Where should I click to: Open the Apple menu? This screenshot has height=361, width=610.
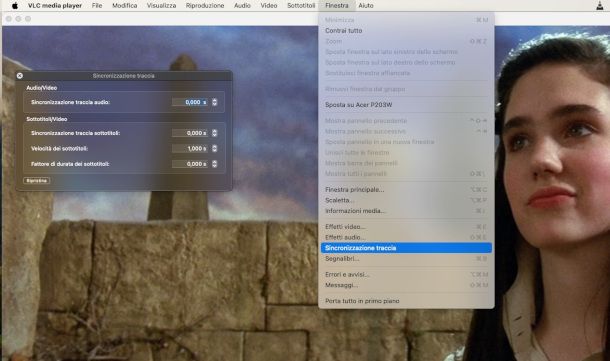click(x=15, y=5)
